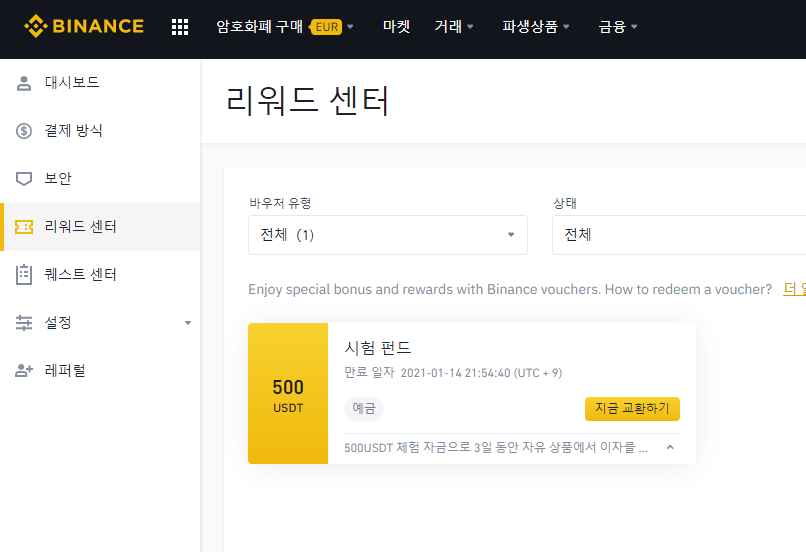Click the 예금 tag on voucher
Image resolution: width=806 pixels, height=552 pixels.
(364, 409)
